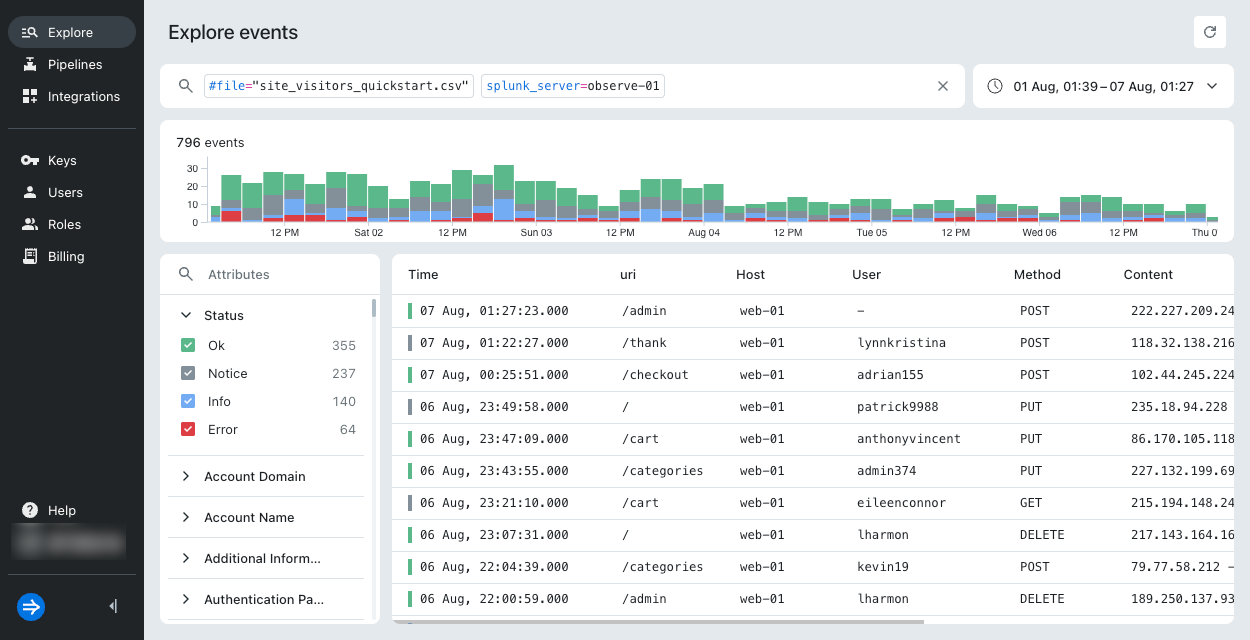Click the attributes panel vertical scrollbar
The height and width of the screenshot is (640, 1250).
click(374, 308)
